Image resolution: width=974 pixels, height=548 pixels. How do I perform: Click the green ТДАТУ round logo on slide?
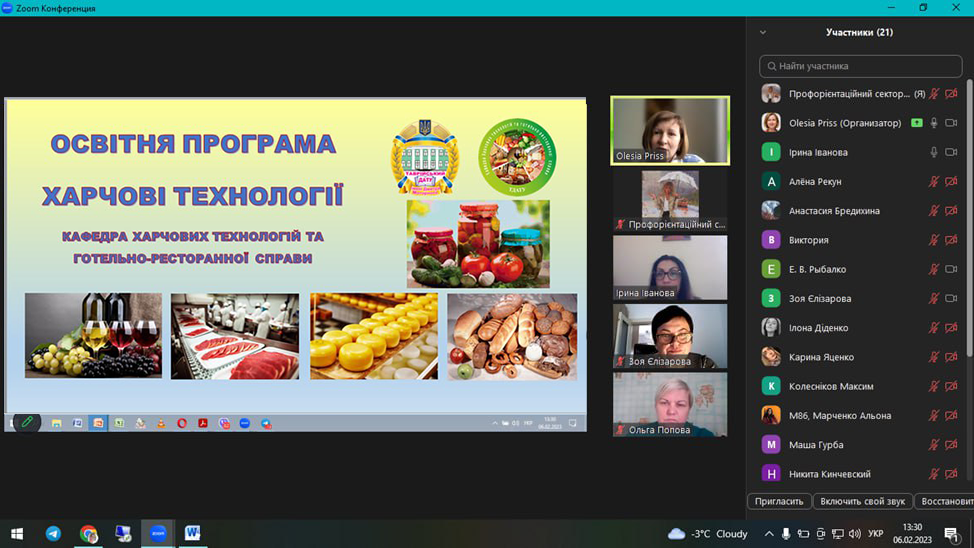tap(517, 157)
